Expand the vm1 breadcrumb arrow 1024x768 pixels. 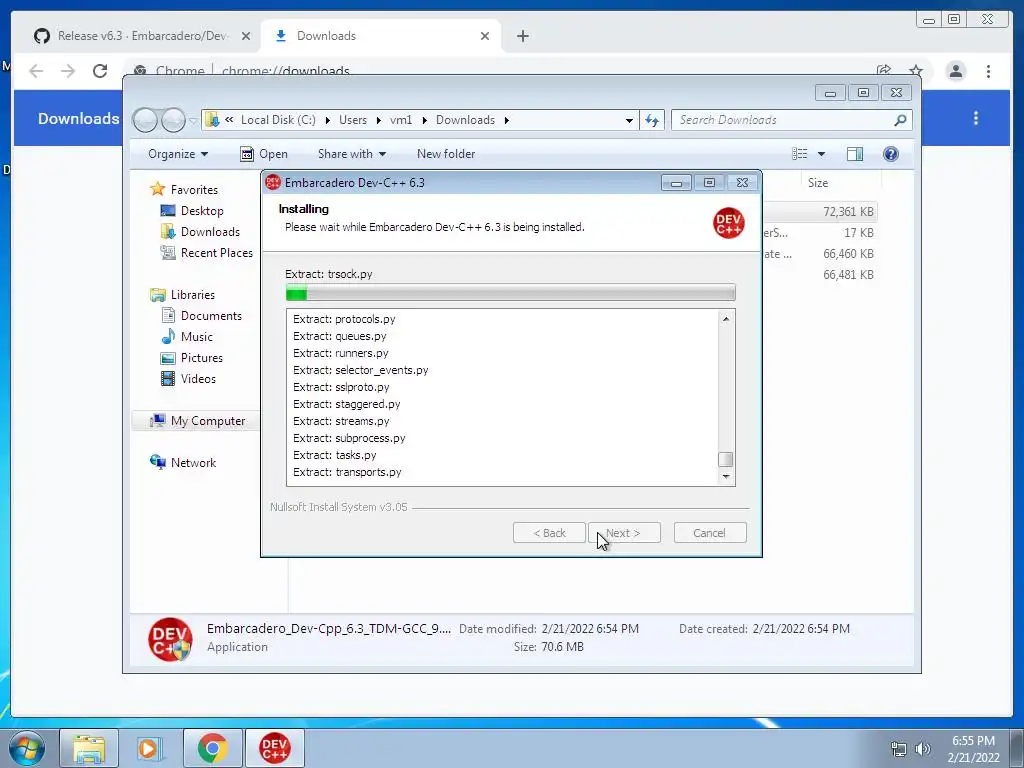click(x=424, y=120)
